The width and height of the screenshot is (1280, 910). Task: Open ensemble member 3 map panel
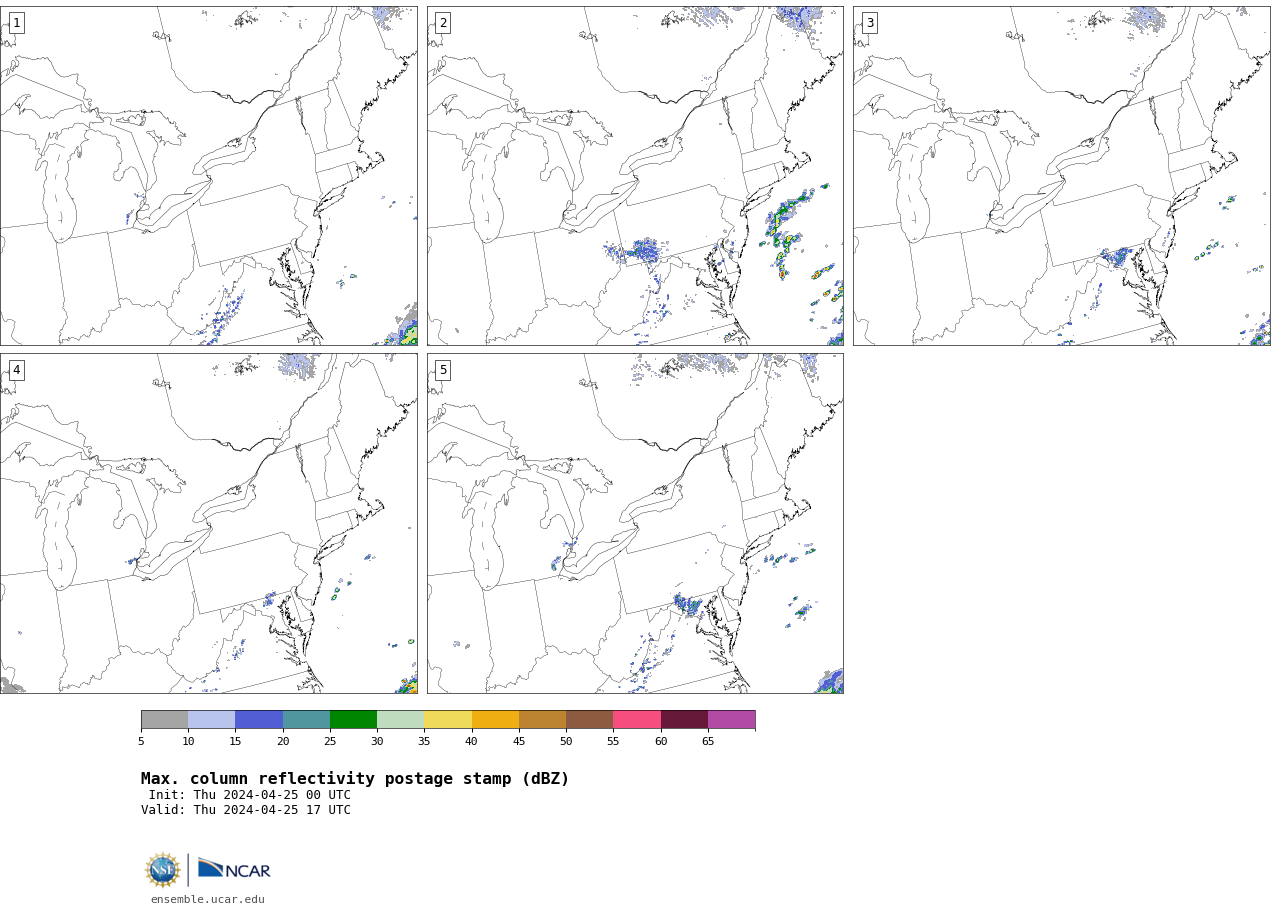coord(1062,176)
